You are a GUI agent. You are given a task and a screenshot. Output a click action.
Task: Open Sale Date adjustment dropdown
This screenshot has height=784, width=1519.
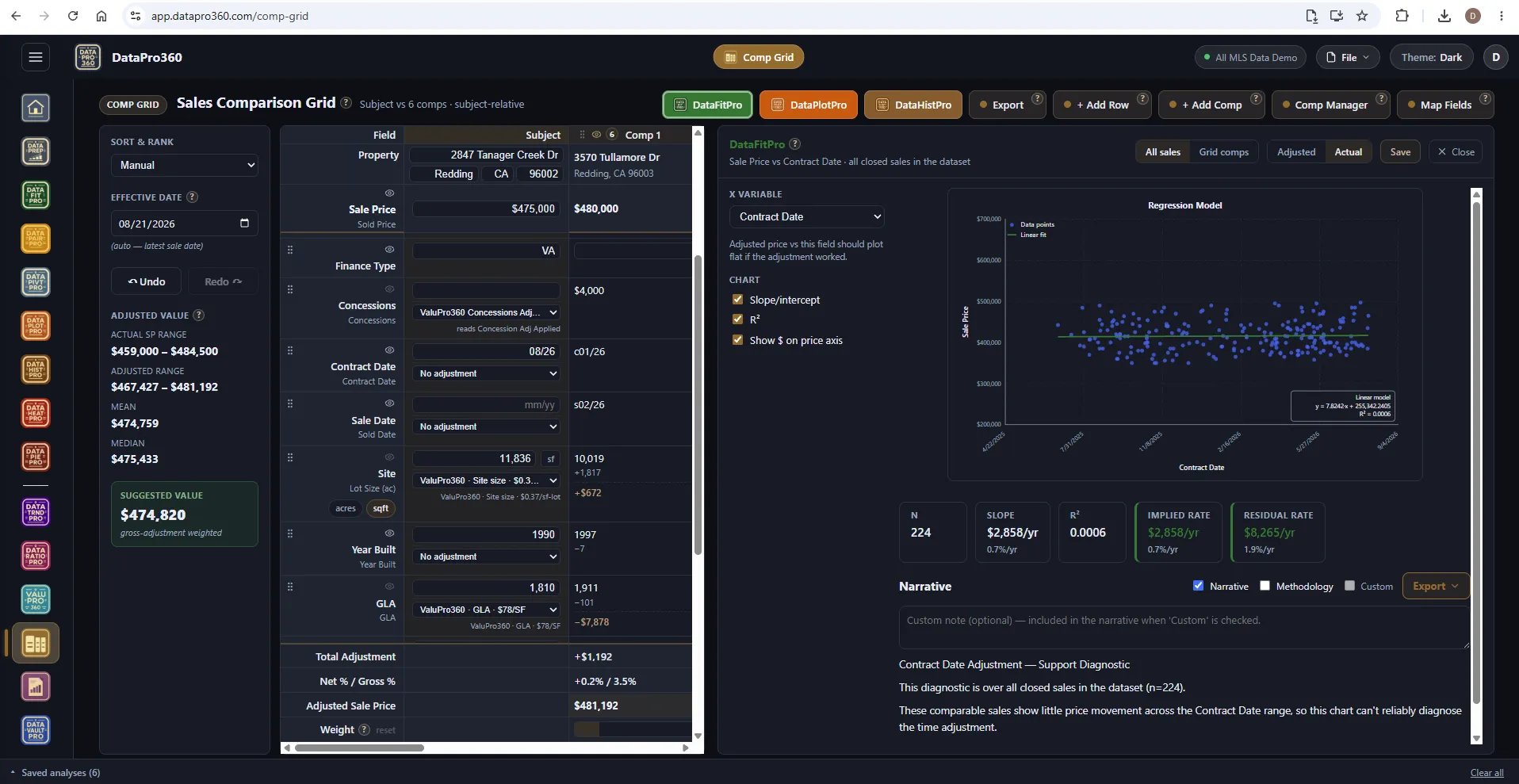click(488, 426)
